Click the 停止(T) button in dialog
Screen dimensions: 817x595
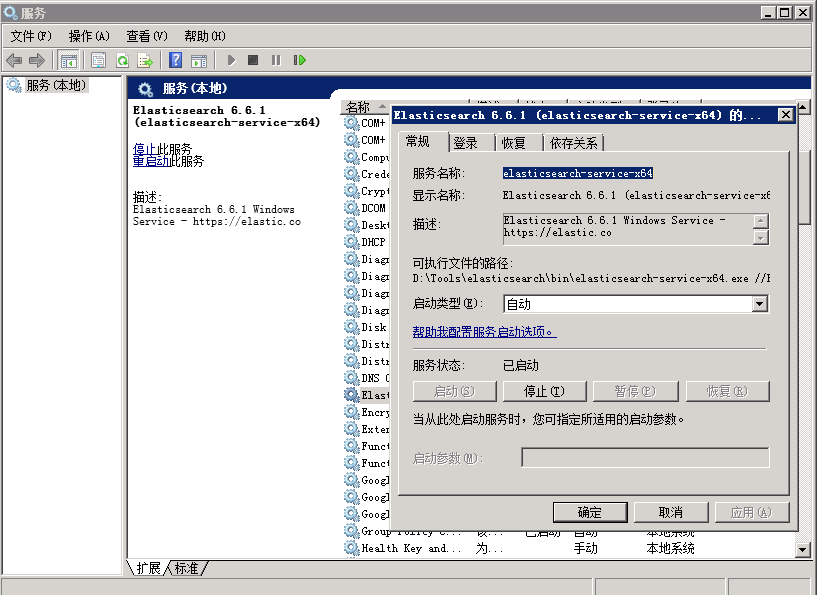tap(544, 391)
